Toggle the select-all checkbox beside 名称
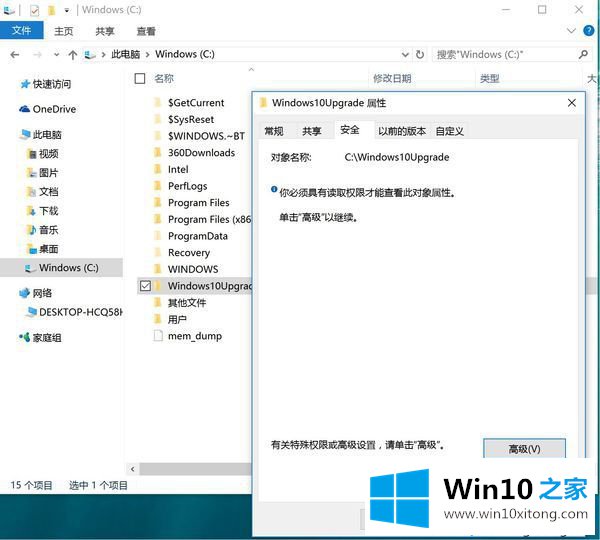This screenshot has height=540, width=600. (140, 78)
